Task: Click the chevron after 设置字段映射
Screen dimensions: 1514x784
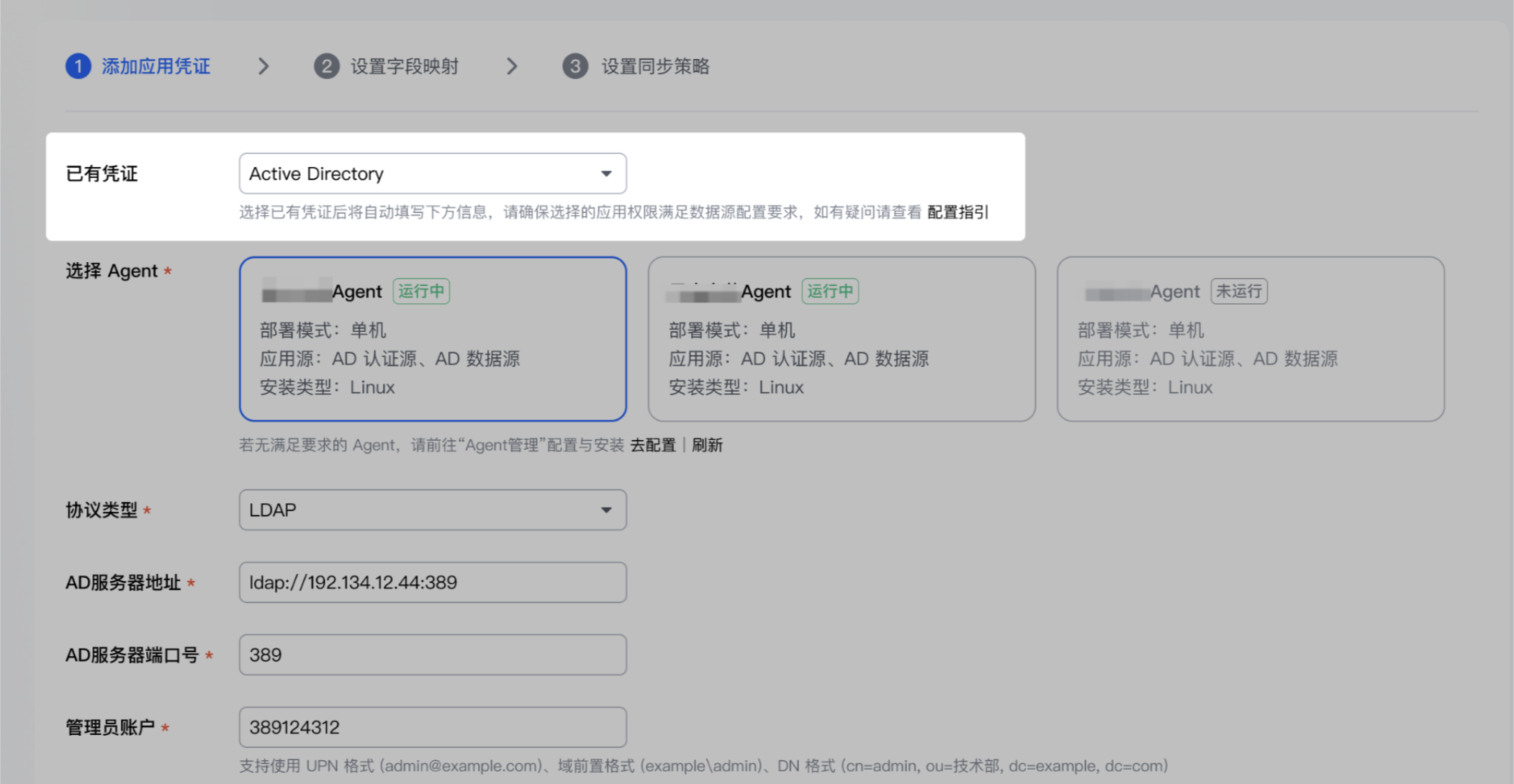Action: click(x=512, y=66)
